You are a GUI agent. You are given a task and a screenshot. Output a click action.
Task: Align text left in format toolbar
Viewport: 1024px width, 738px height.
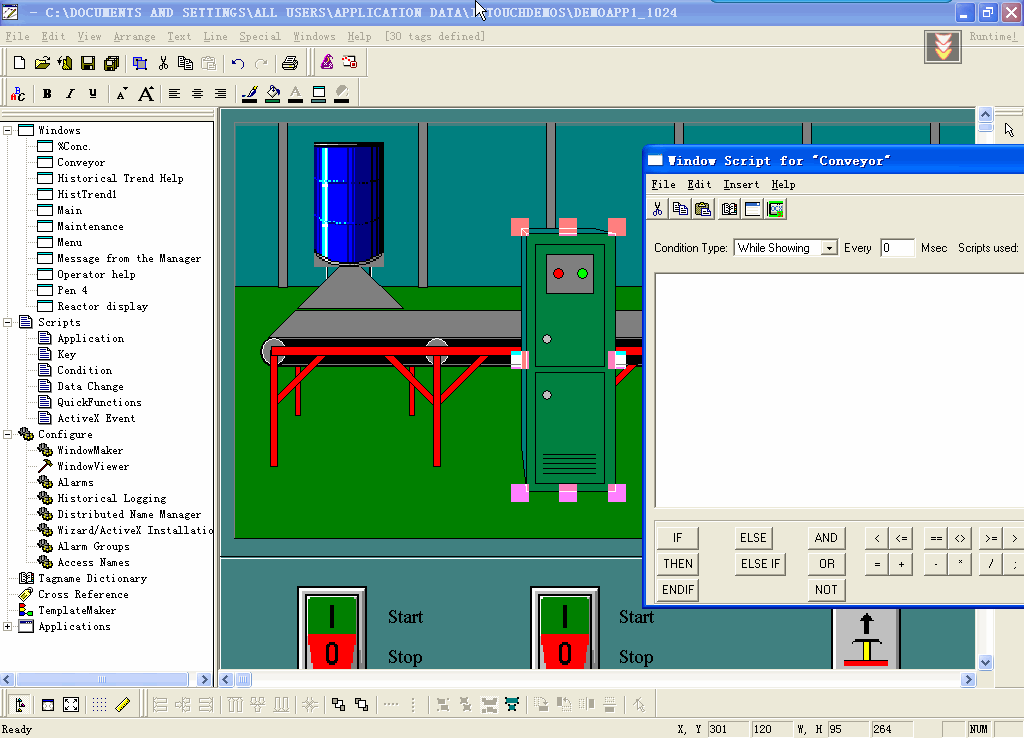(174, 93)
